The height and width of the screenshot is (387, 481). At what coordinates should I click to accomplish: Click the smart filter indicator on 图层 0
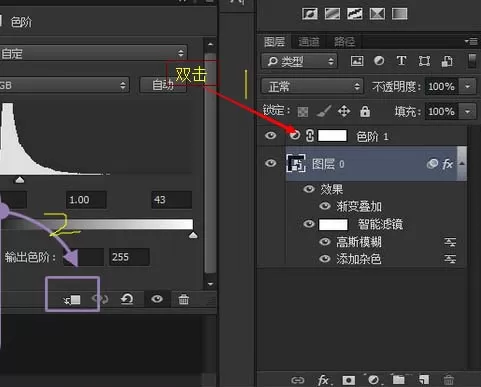432,164
